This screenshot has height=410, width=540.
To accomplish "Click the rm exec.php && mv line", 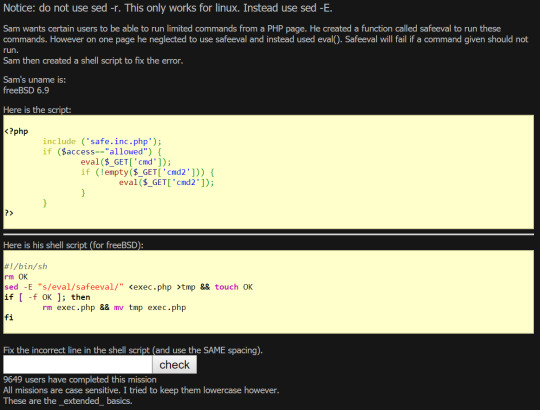I will pos(114,307).
